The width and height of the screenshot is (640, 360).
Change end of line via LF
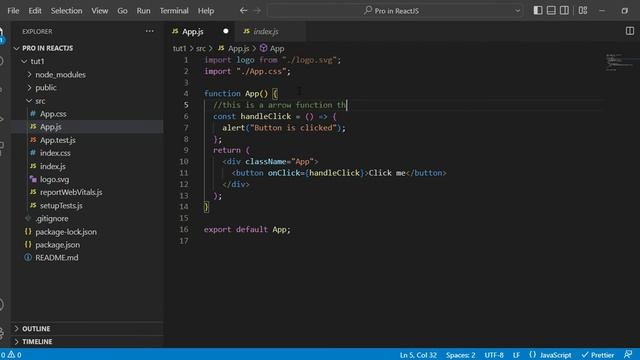point(516,355)
